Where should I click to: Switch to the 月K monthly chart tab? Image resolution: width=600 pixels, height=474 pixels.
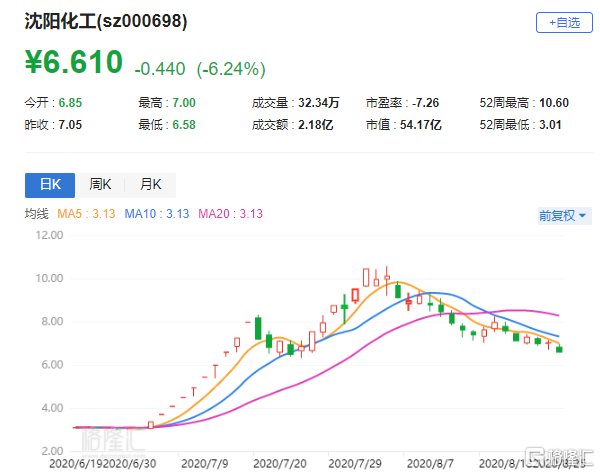click(x=150, y=185)
